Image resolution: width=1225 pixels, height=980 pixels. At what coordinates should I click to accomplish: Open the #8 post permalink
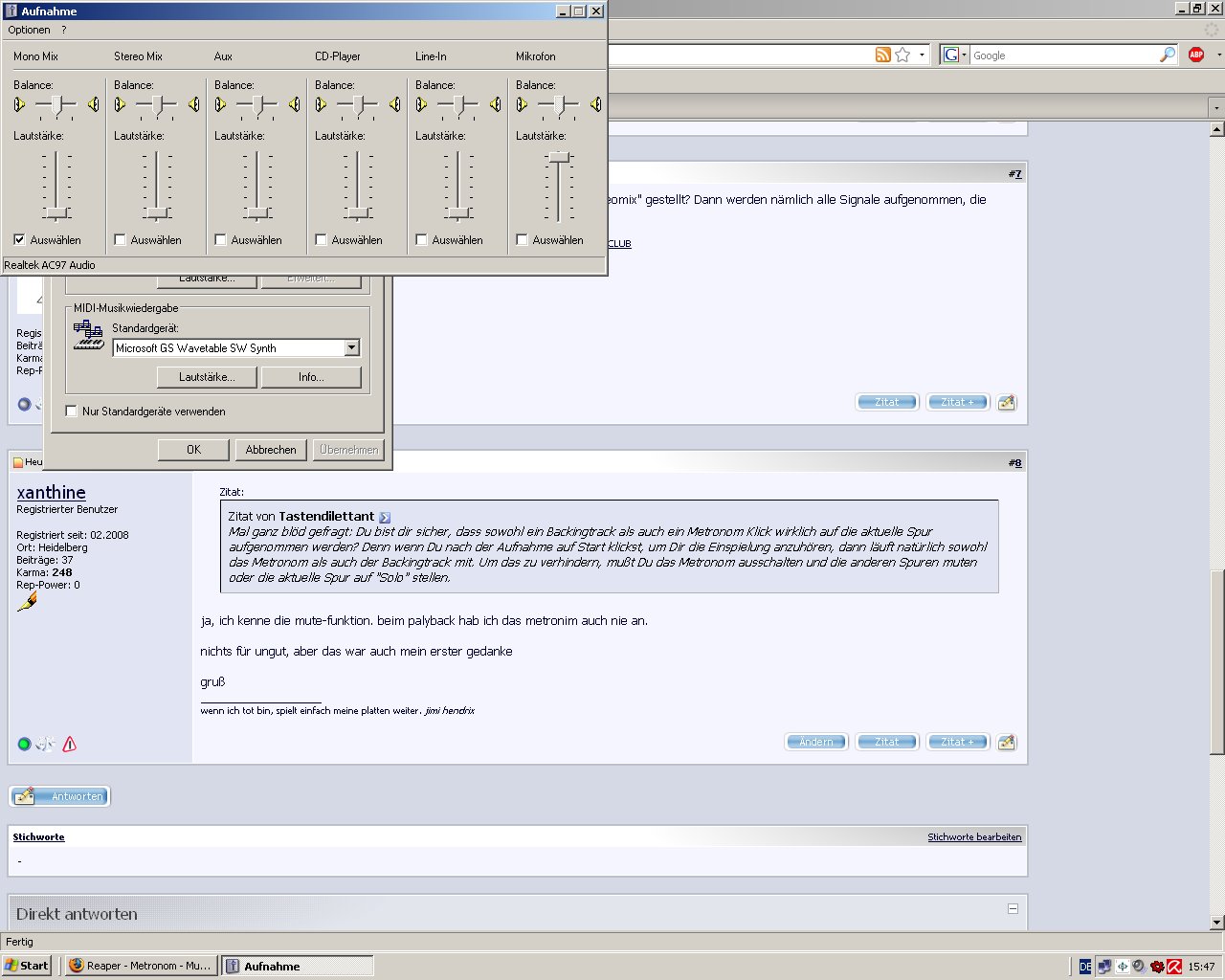(x=1014, y=463)
